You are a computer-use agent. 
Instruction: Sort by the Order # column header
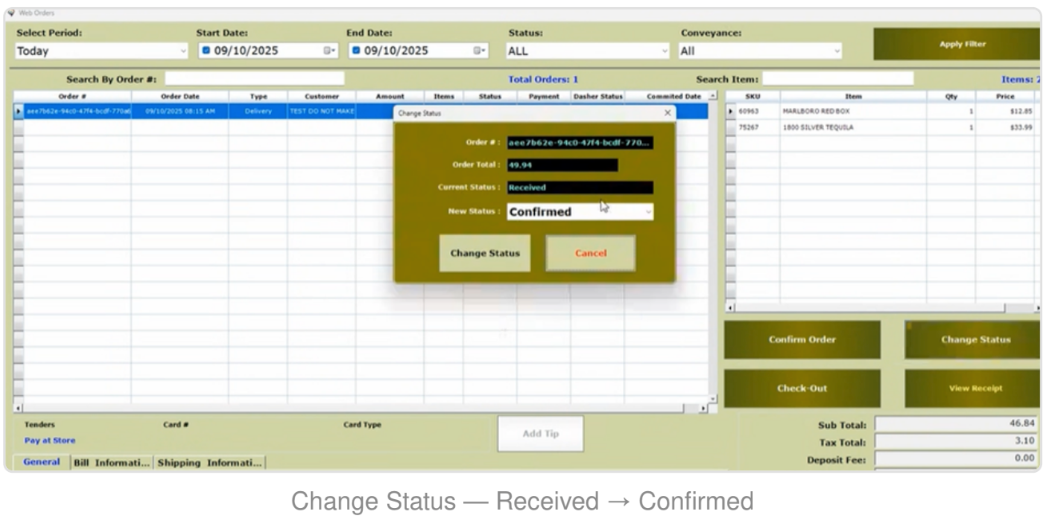pos(72,97)
